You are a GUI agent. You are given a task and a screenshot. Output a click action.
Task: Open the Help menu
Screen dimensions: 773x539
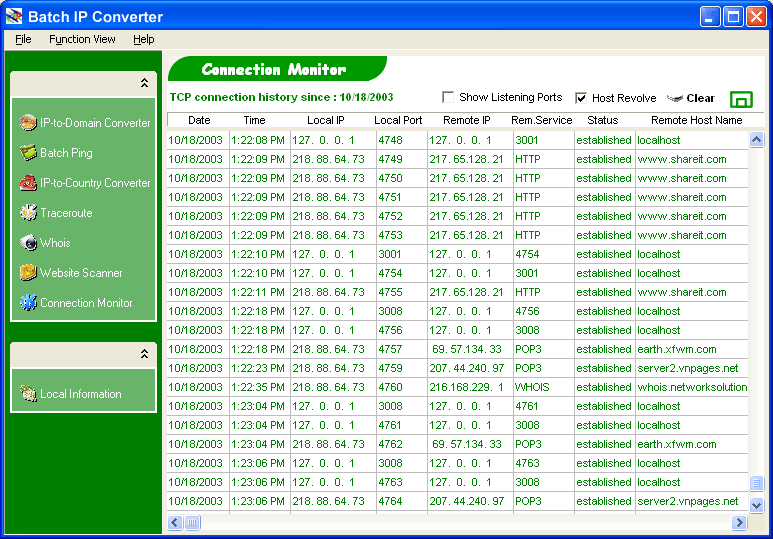(144, 39)
